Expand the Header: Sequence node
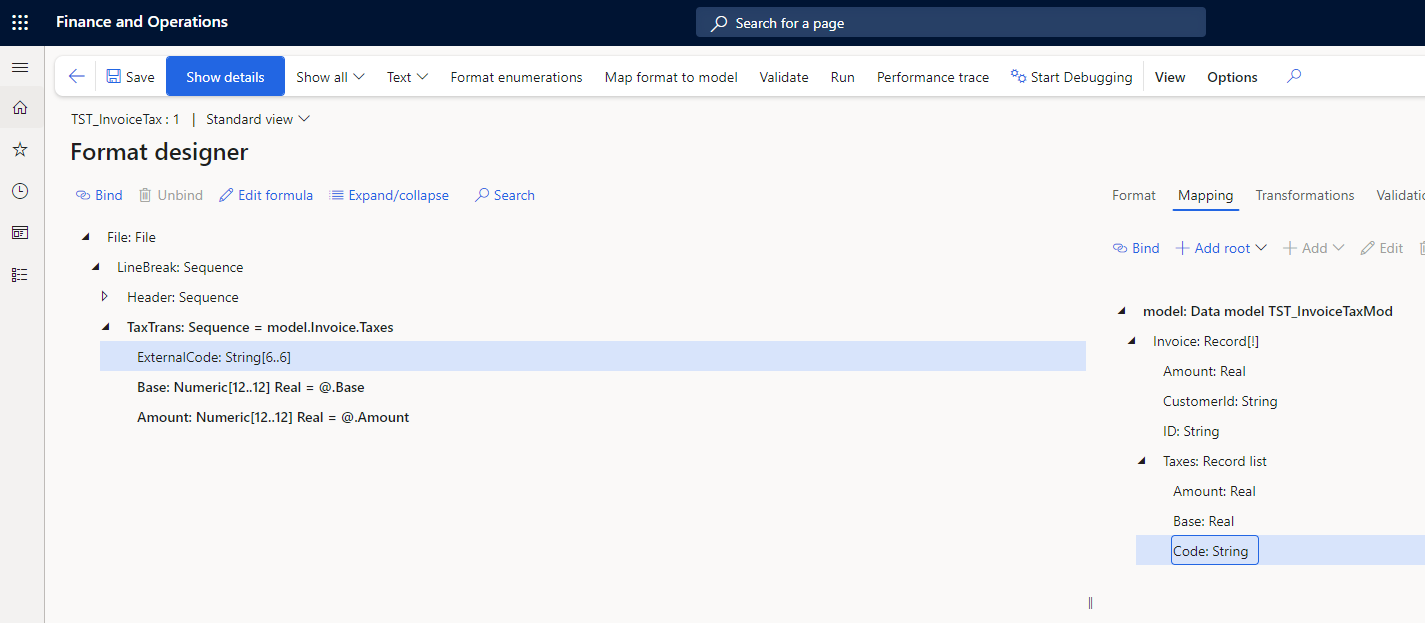 [104, 297]
